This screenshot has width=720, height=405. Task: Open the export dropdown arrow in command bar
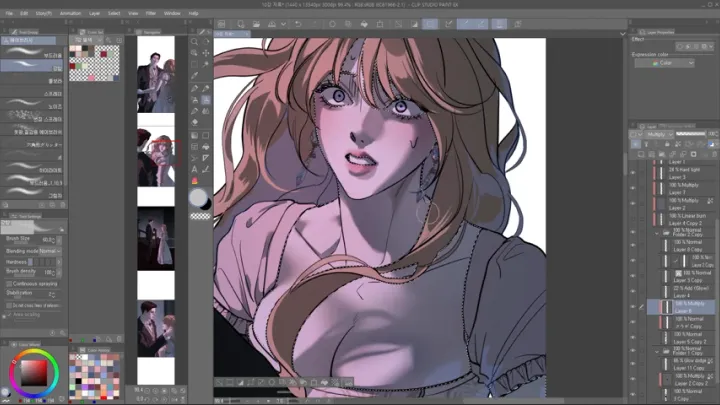tap(283, 24)
